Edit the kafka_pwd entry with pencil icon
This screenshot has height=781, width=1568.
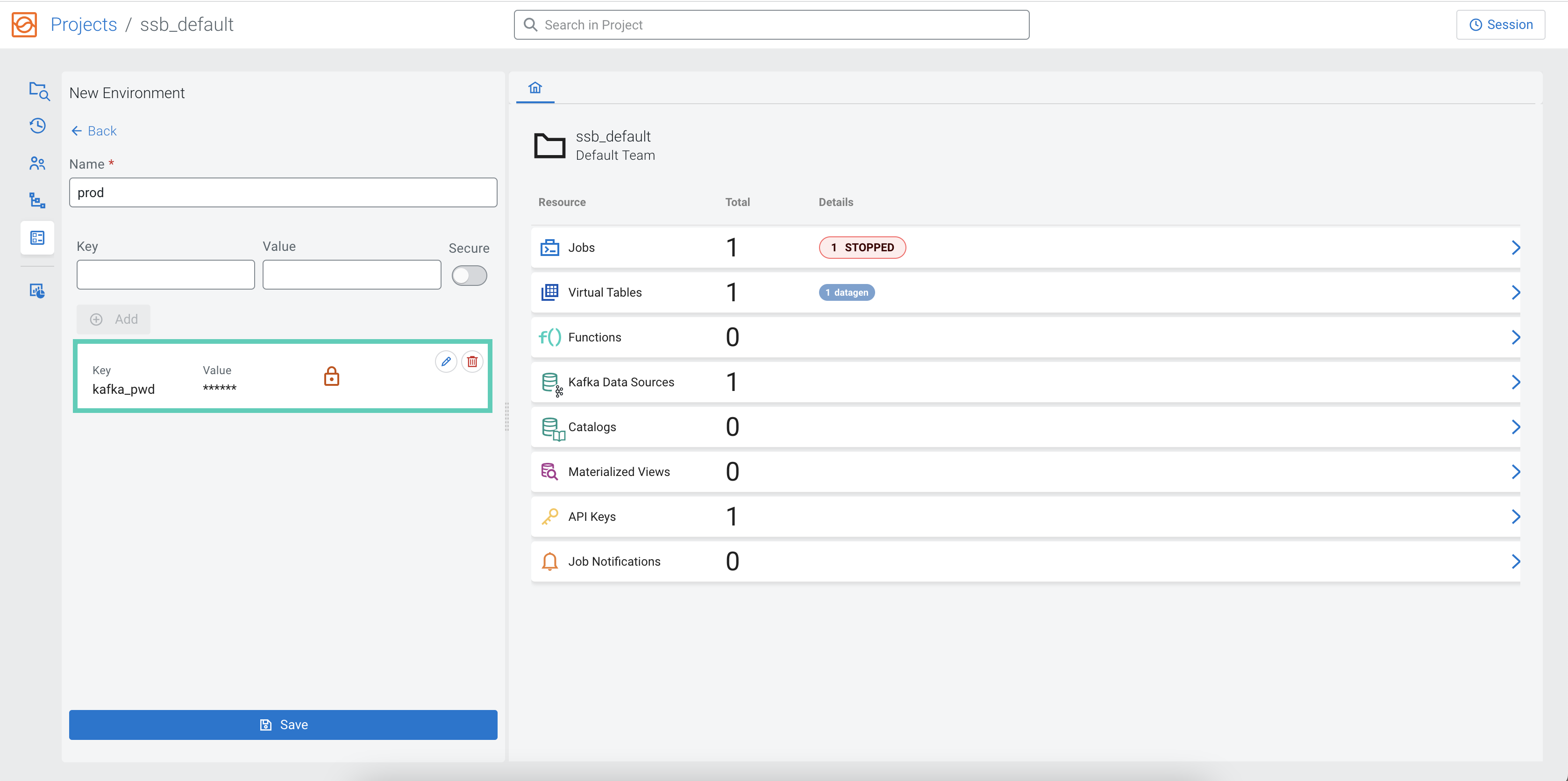pyautogui.click(x=446, y=362)
